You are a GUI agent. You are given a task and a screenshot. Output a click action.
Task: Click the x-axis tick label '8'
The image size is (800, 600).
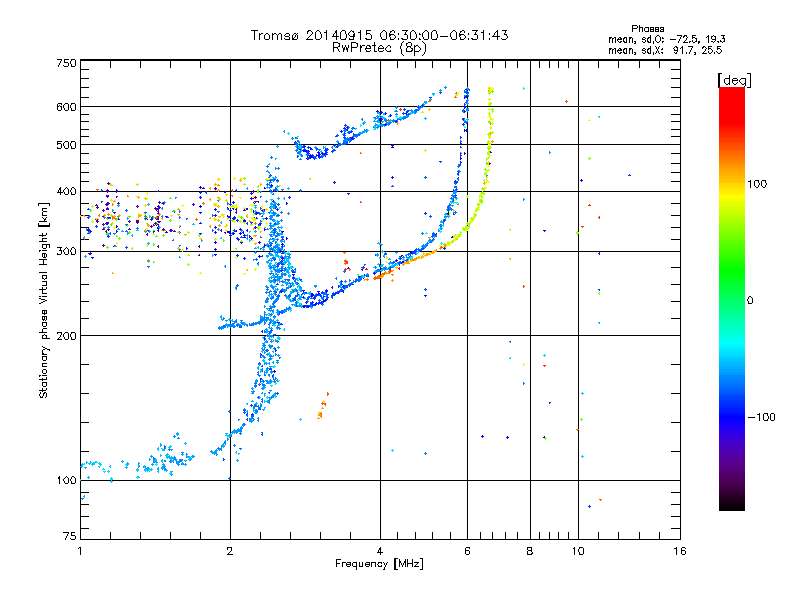point(530,551)
